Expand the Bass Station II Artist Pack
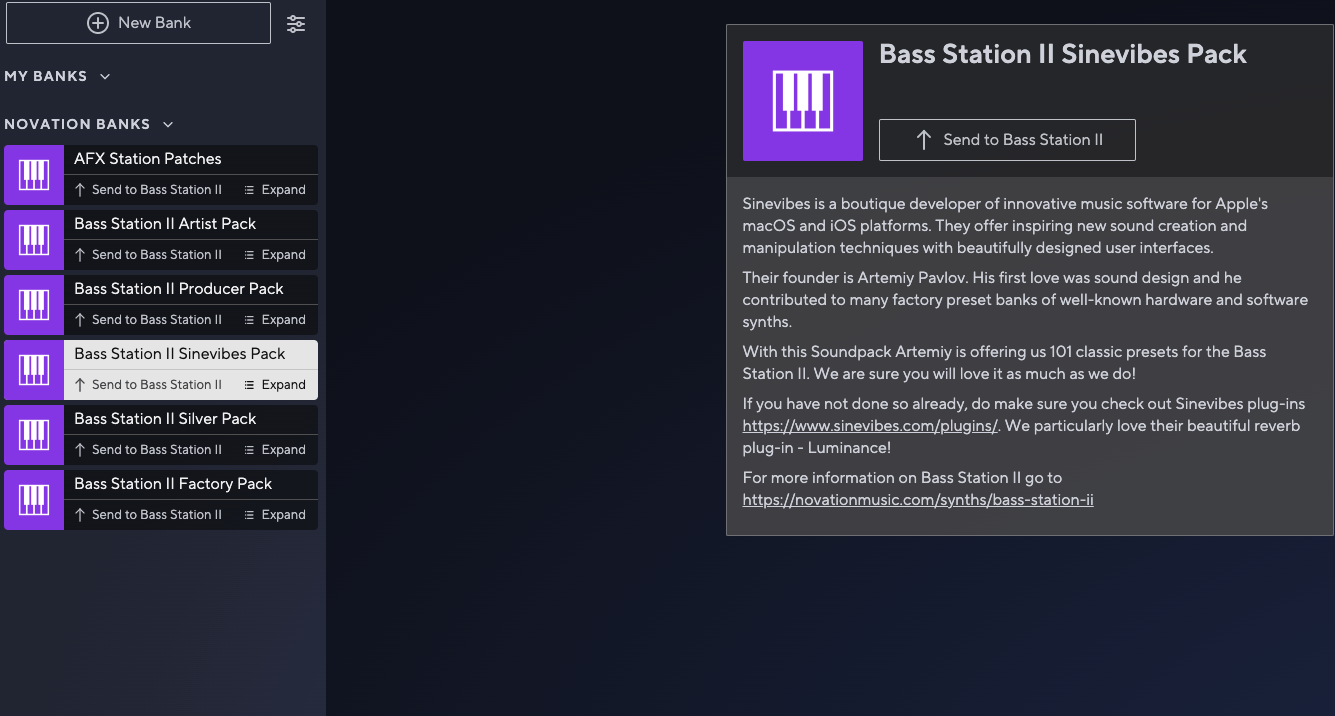 click(x=275, y=255)
